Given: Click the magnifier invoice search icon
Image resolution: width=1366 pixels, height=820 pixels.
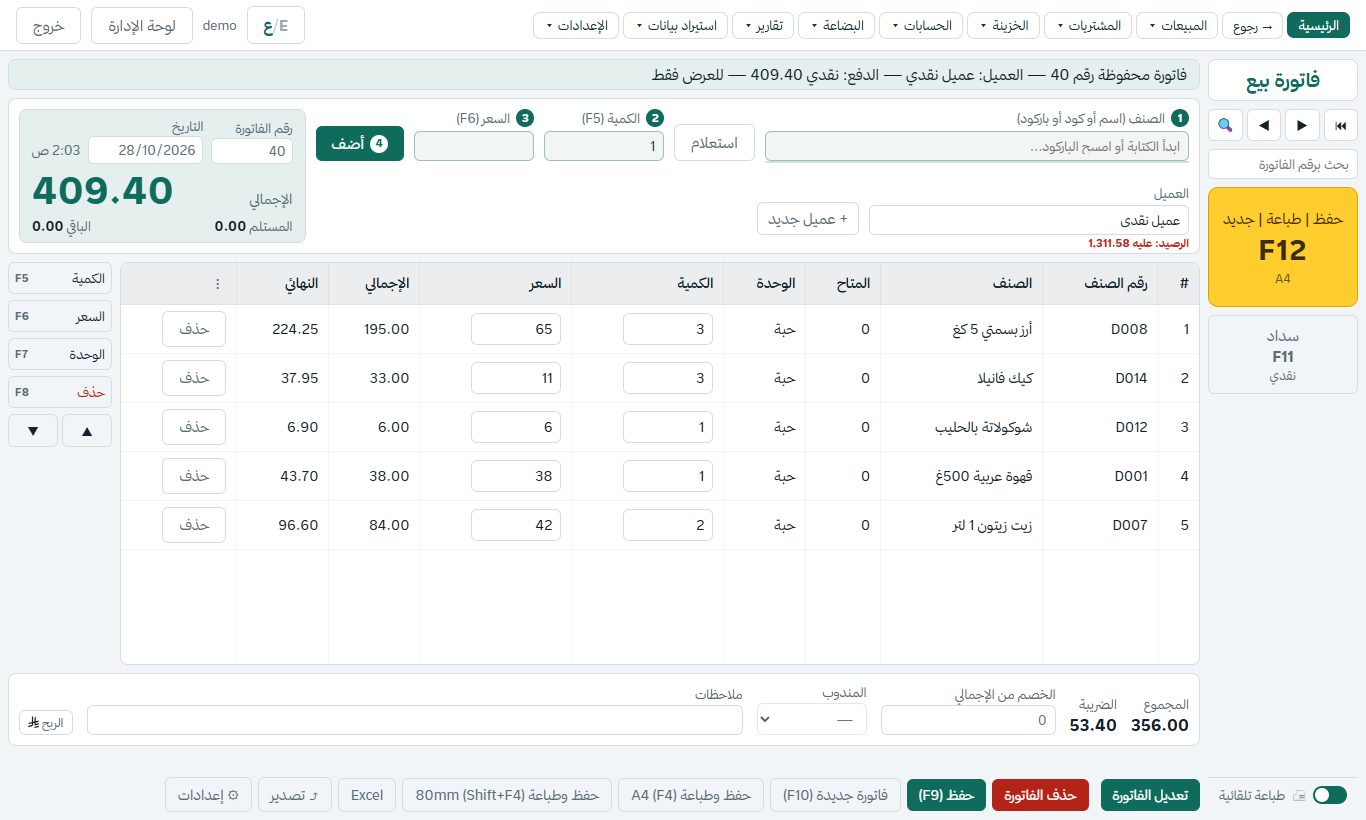Looking at the screenshot, I should click(x=1225, y=125).
